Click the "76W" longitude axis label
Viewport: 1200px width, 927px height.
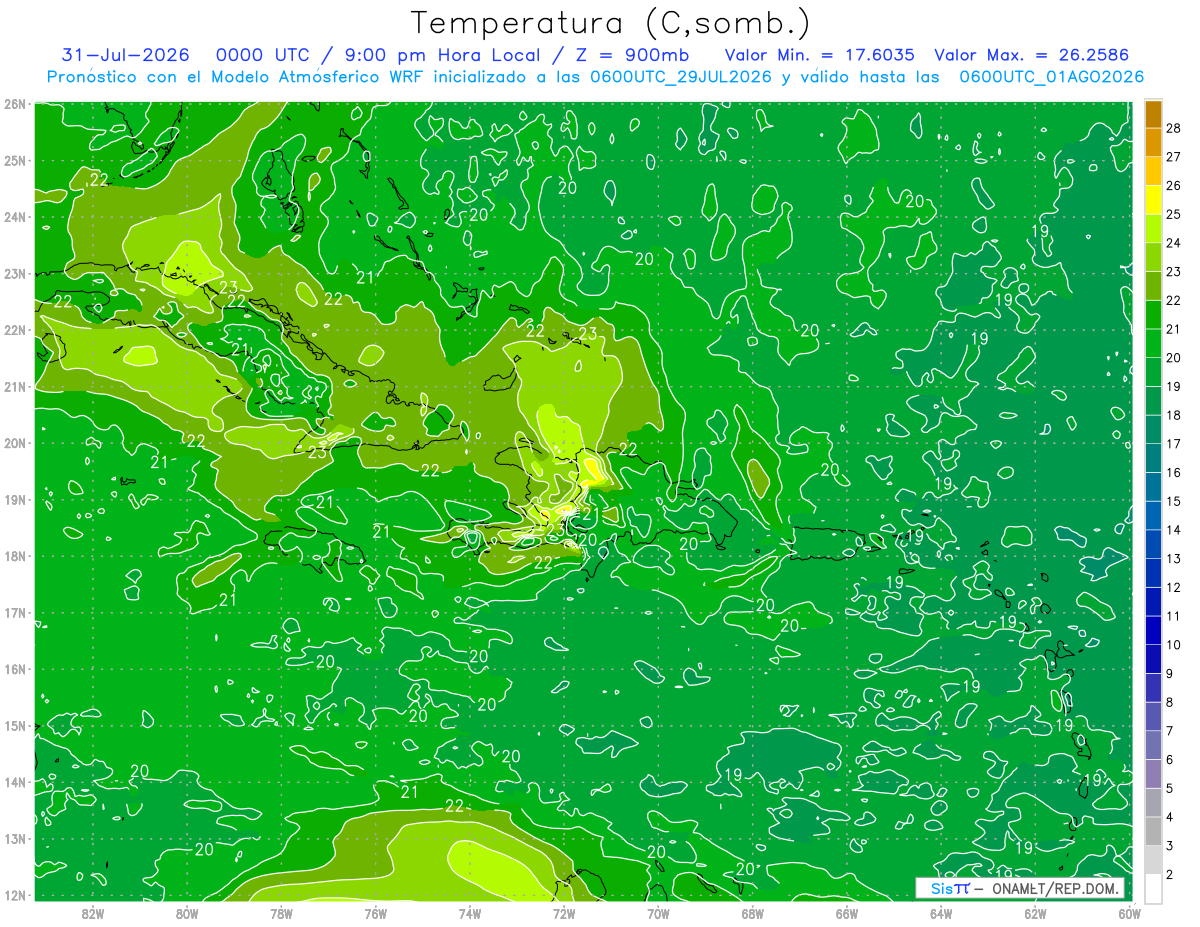(x=376, y=912)
